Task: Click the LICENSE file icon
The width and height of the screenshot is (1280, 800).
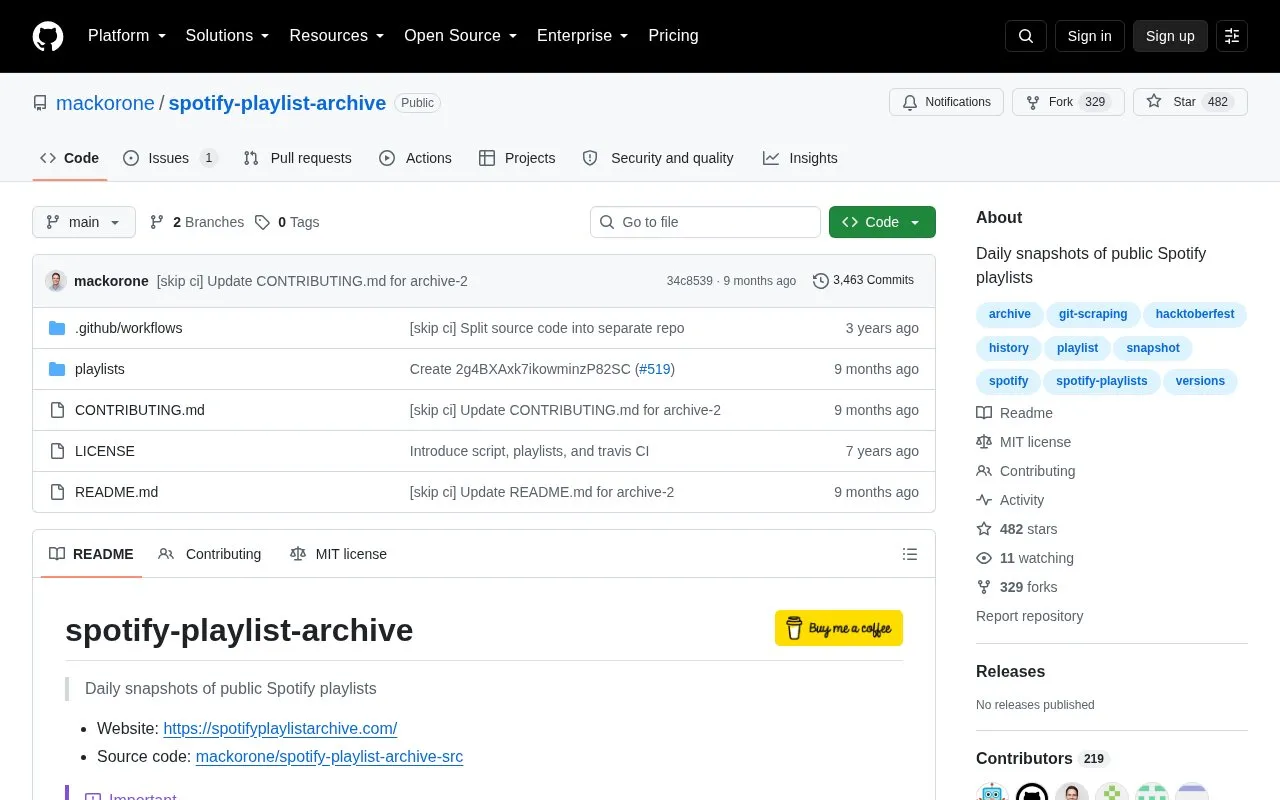Action: point(57,451)
